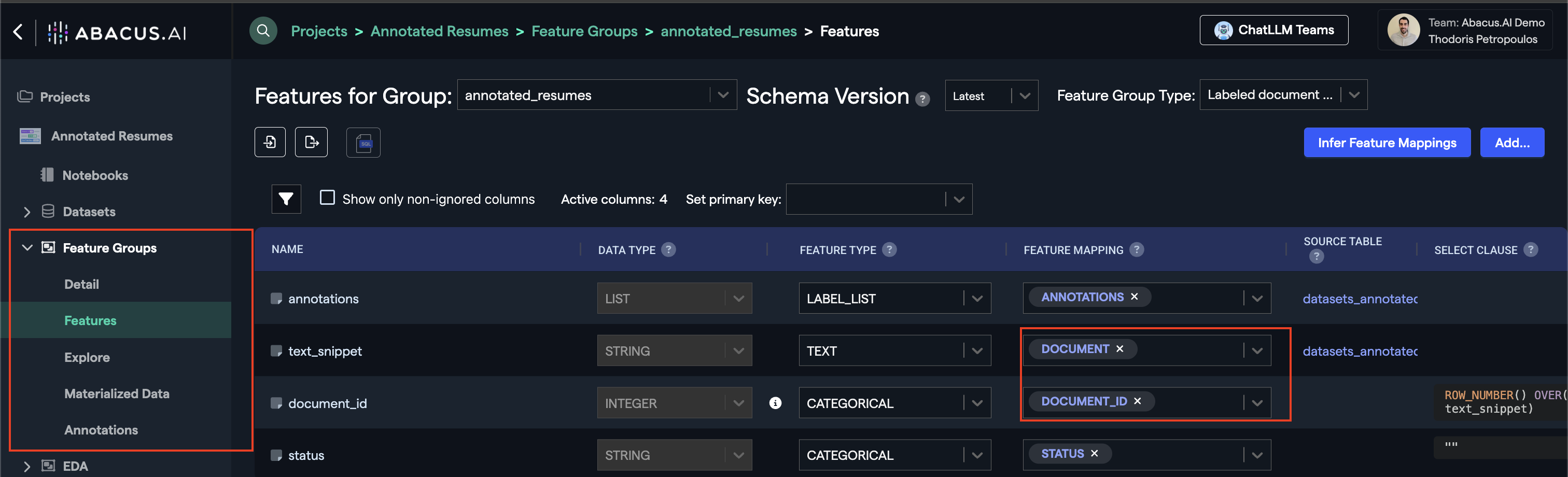
Task: Click Schema Version help question mark
Action: click(x=922, y=99)
